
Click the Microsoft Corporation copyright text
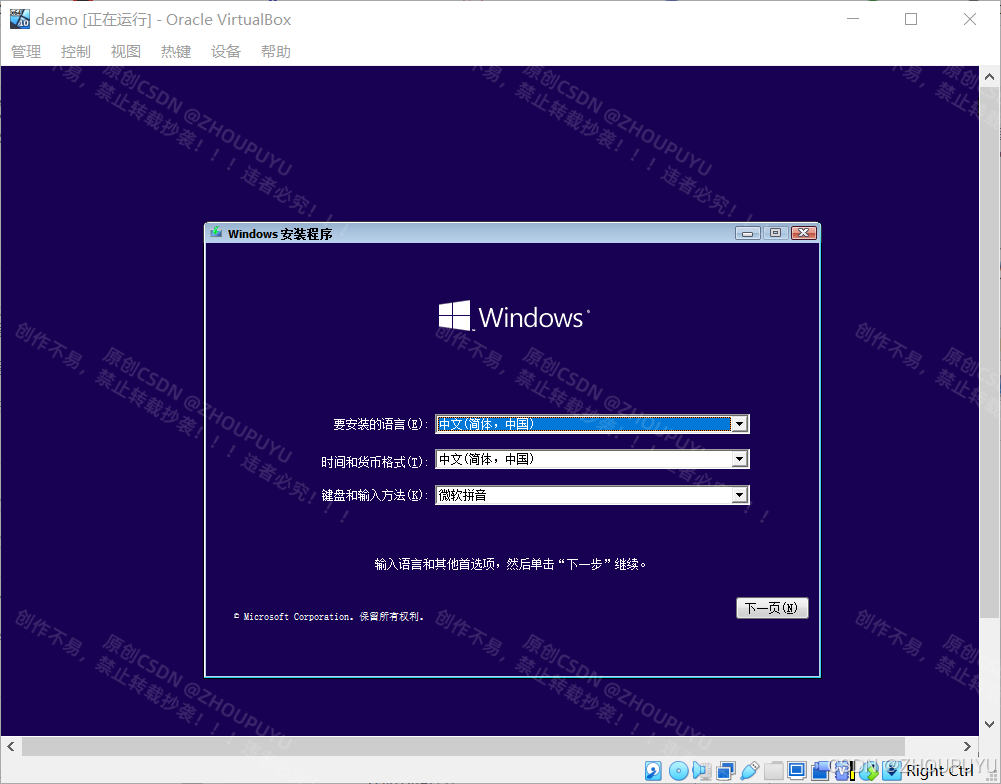[329, 616]
